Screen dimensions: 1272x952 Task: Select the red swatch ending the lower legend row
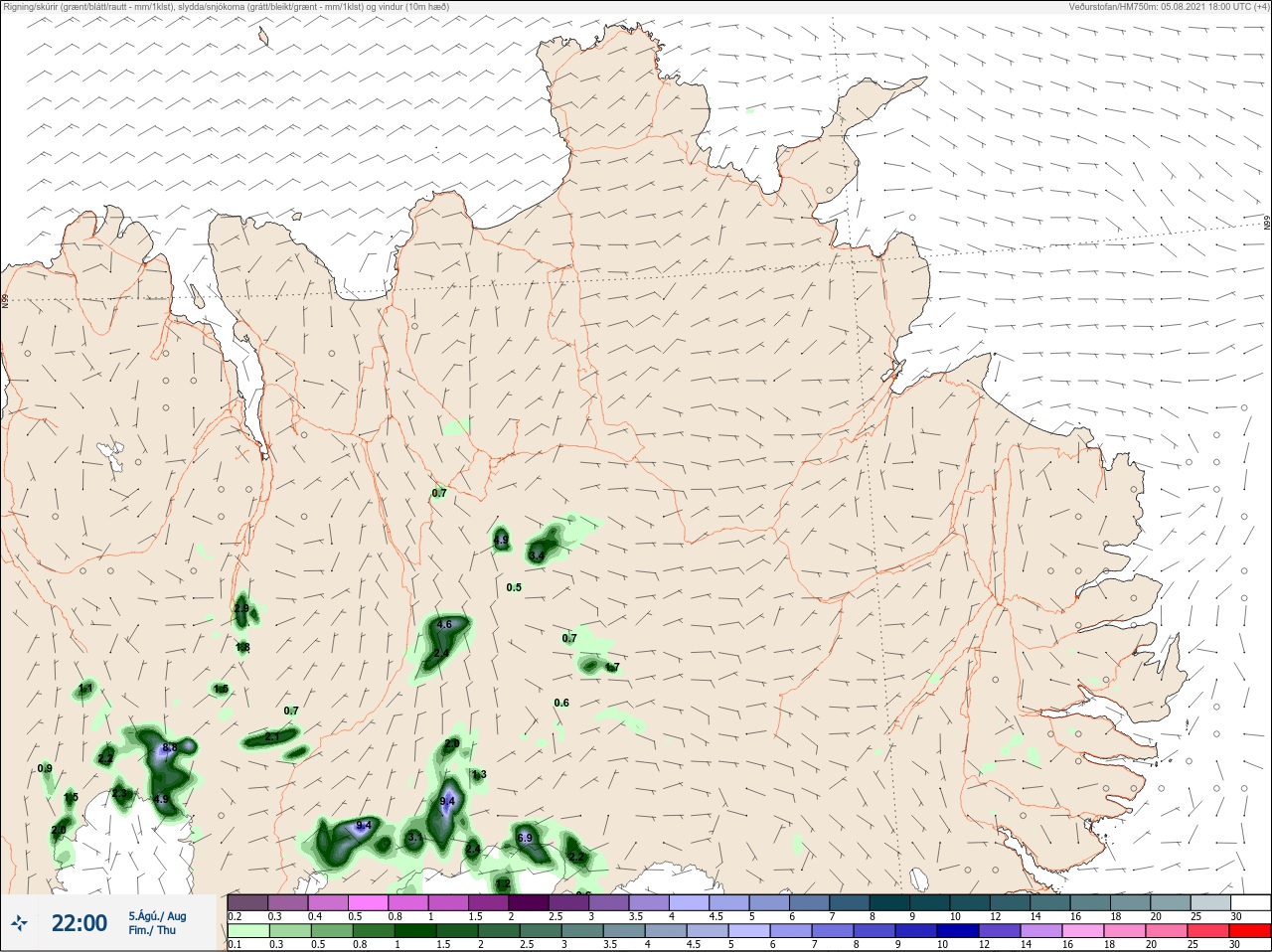(x=1251, y=931)
